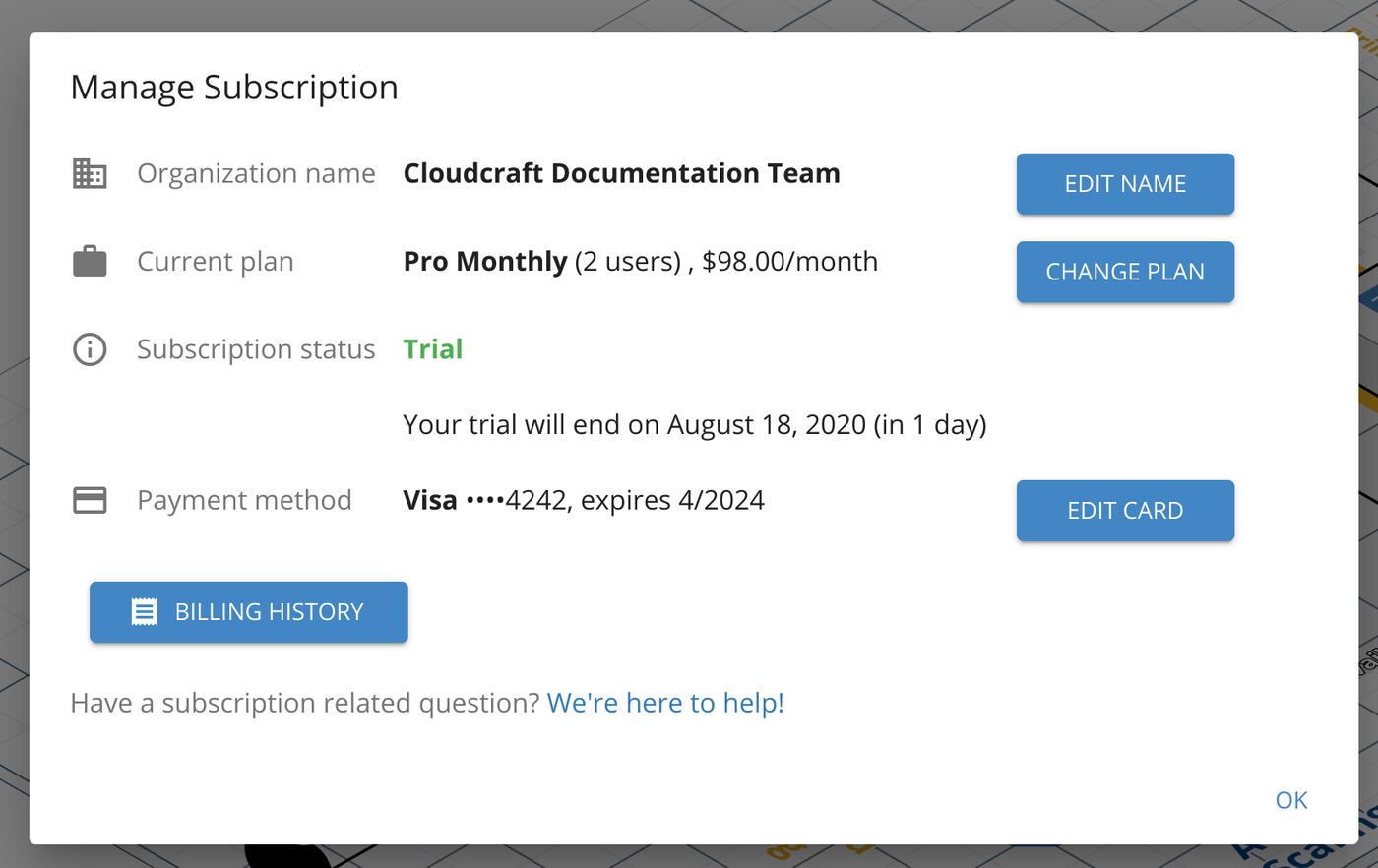
Task: Click the credit card icon
Action: tap(90, 500)
